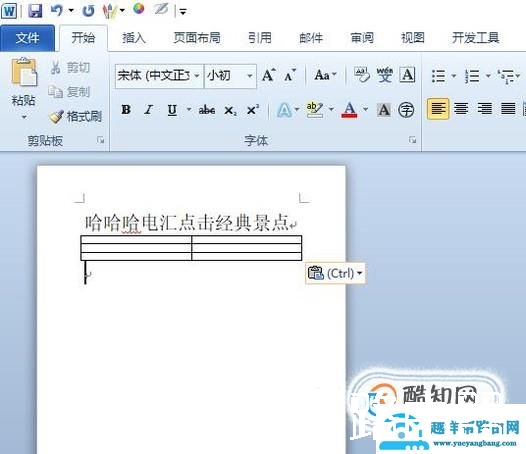Grow font size with the large A icon
The height and width of the screenshot is (454, 526).
pos(269,75)
